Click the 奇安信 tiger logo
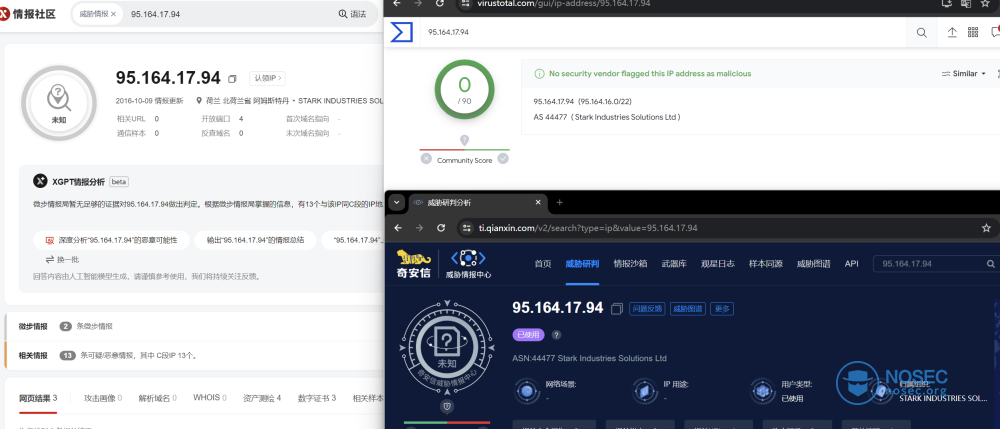This screenshot has height=429, width=1000. tap(415, 265)
